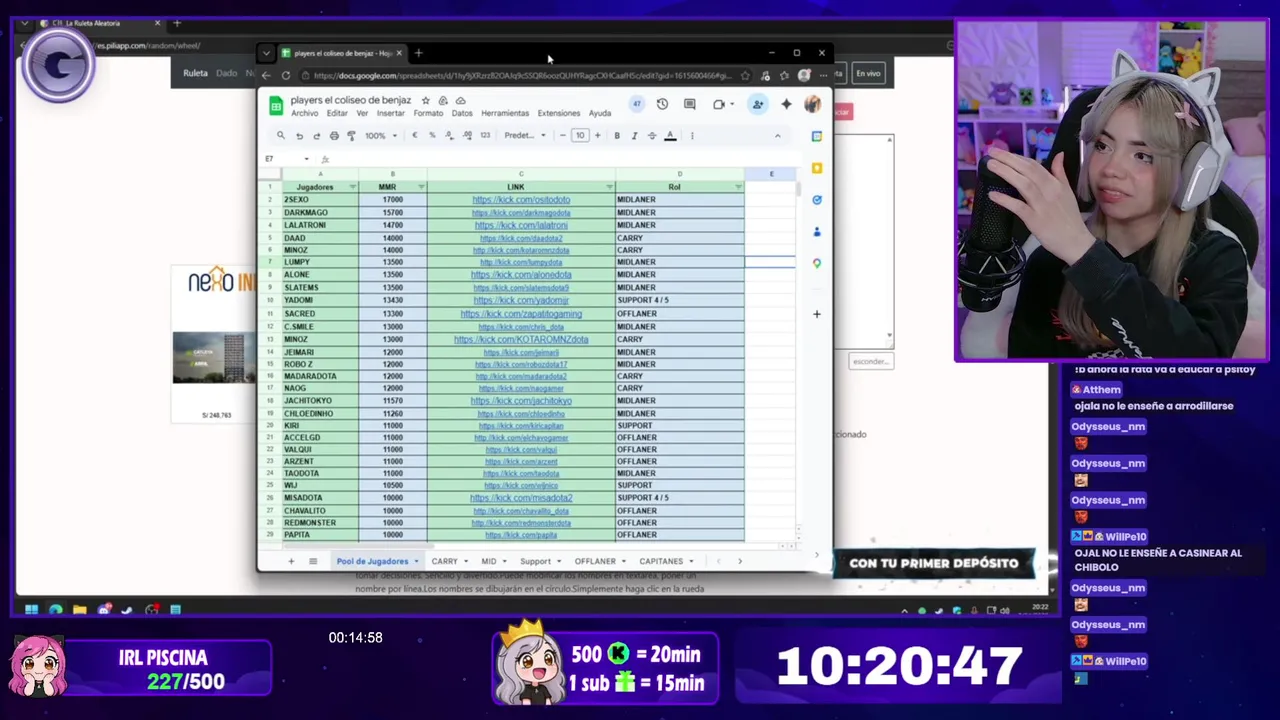1280x720 pixels.
Task: Open Google Keep side panel icon
Action: (x=817, y=168)
